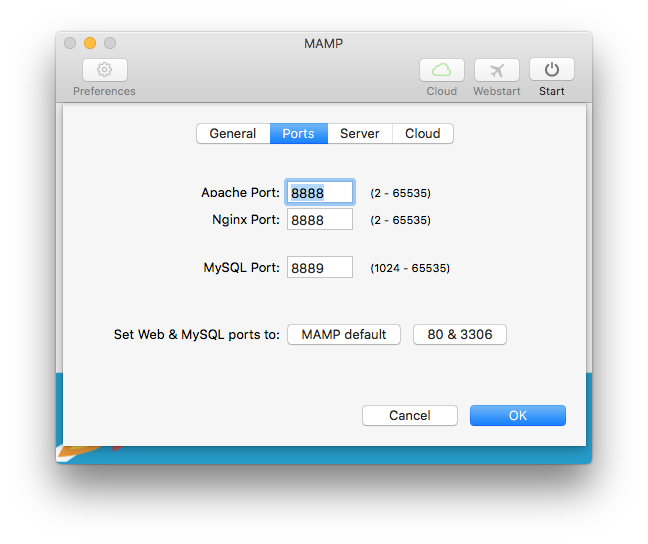Click the MAMP window title
Viewport: 648px width, 544px height.
click(x=324, y=43)
